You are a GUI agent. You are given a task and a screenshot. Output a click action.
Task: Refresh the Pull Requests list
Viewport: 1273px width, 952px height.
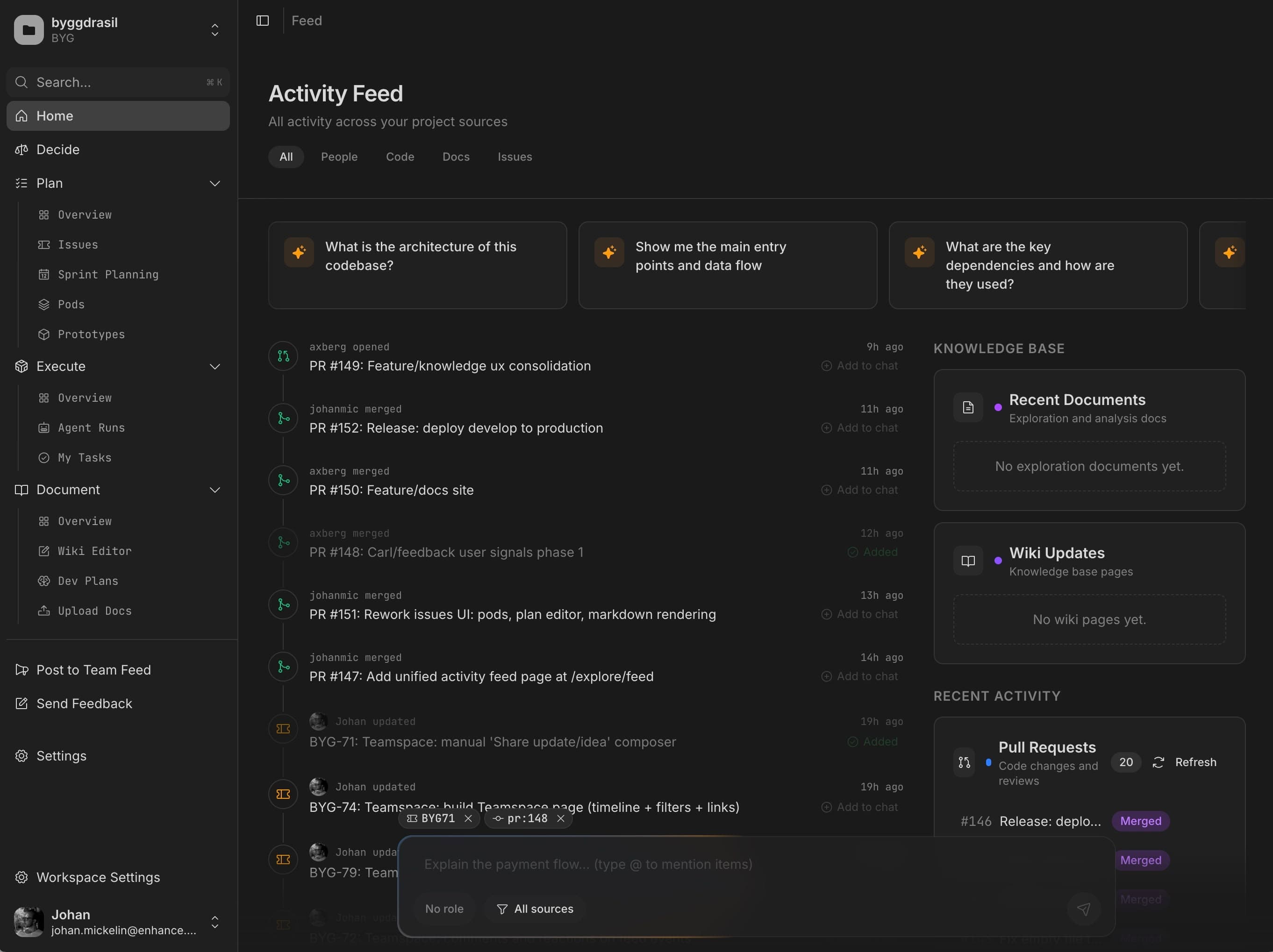(1186, 762)
